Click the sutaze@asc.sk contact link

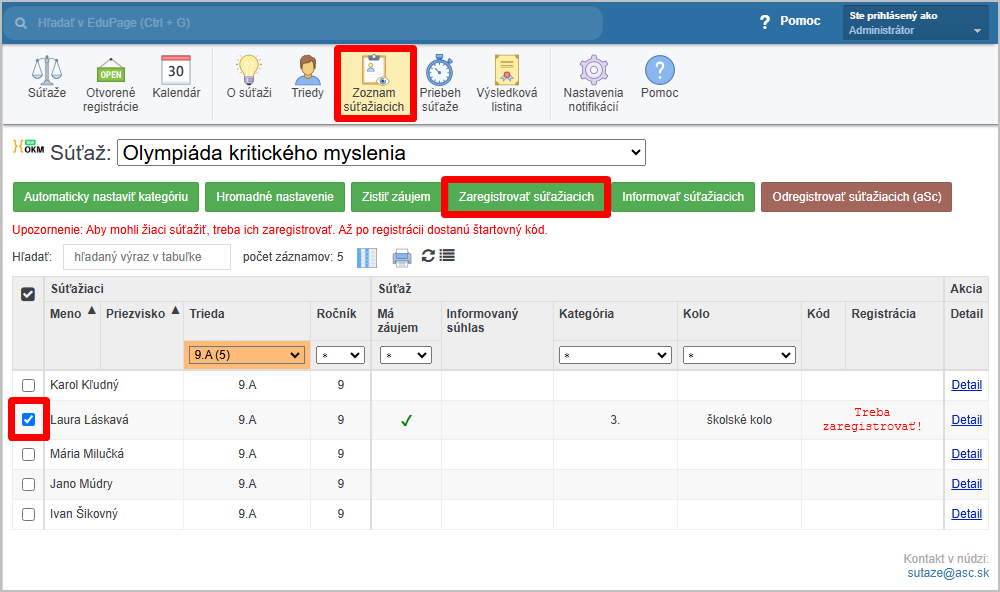pyautogui.click(x=948, y=573)
